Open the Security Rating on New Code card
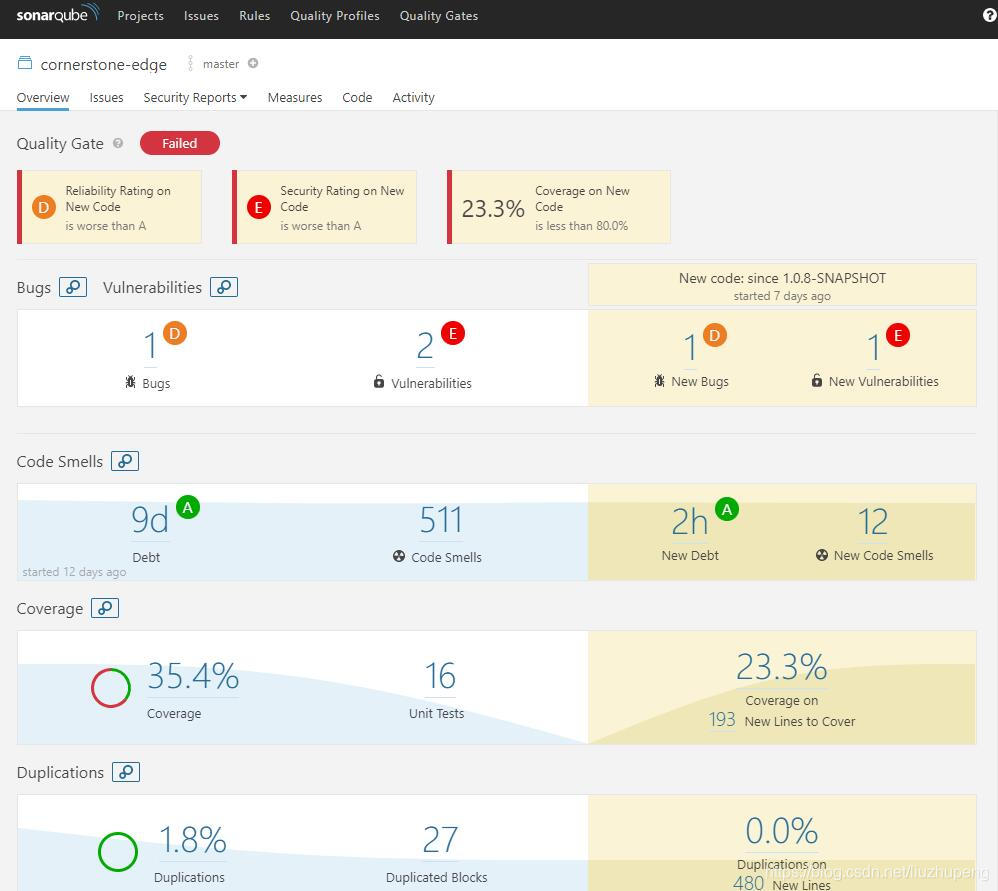 (324, 207)
